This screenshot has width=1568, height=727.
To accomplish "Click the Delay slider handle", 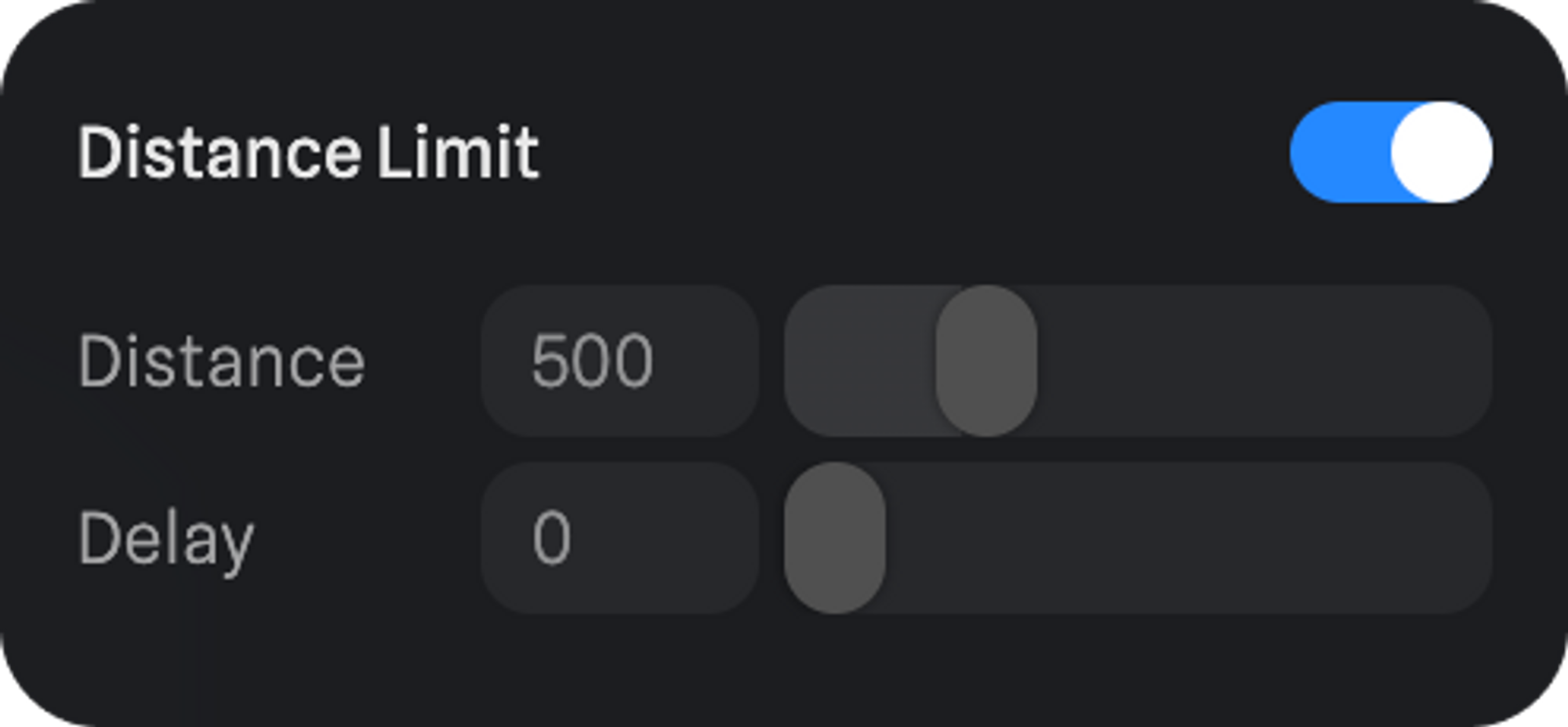I will tap(835, 538).
